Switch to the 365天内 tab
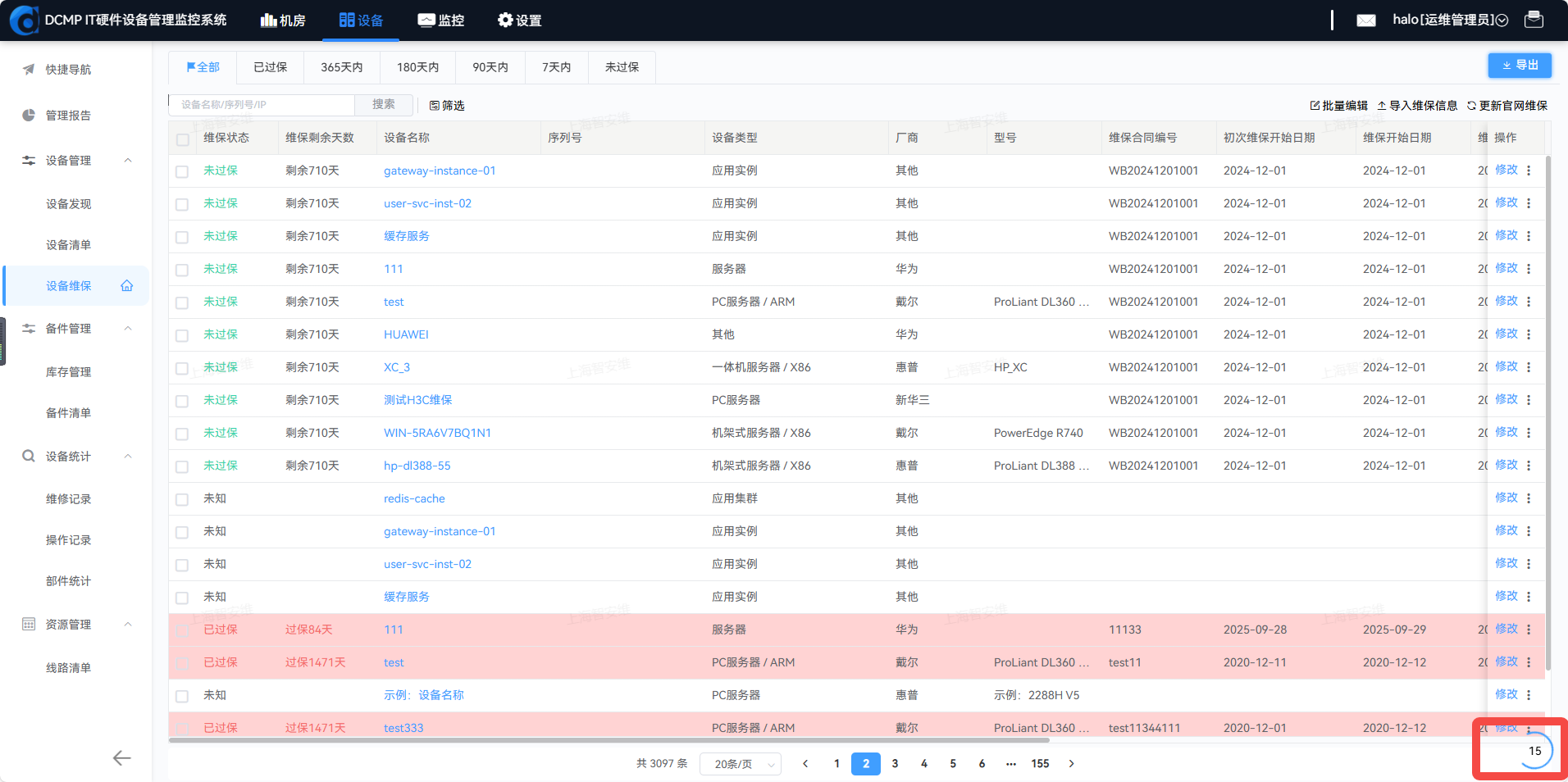The width and height of the screenshot is (1568, 782). (341, 67)
